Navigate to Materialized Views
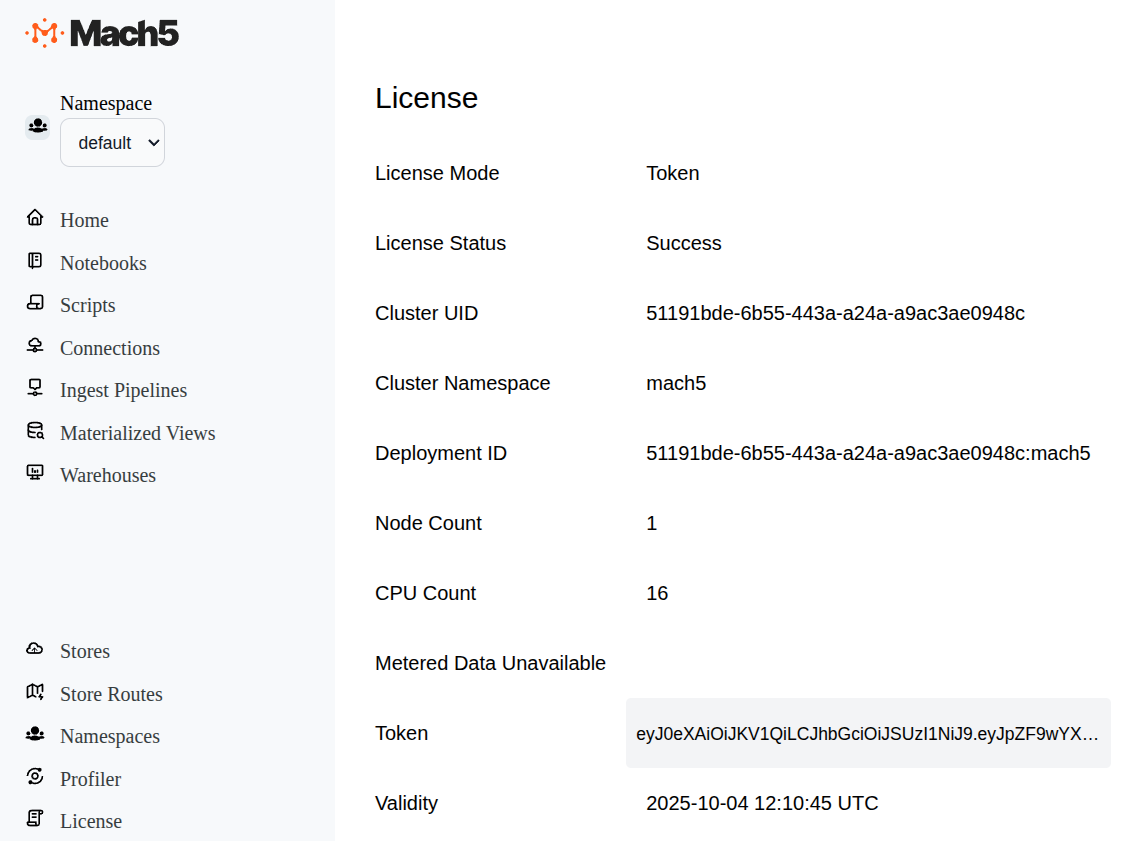Image resolution: width=1133 pixels, height=841 pixels. pos(137,433)
